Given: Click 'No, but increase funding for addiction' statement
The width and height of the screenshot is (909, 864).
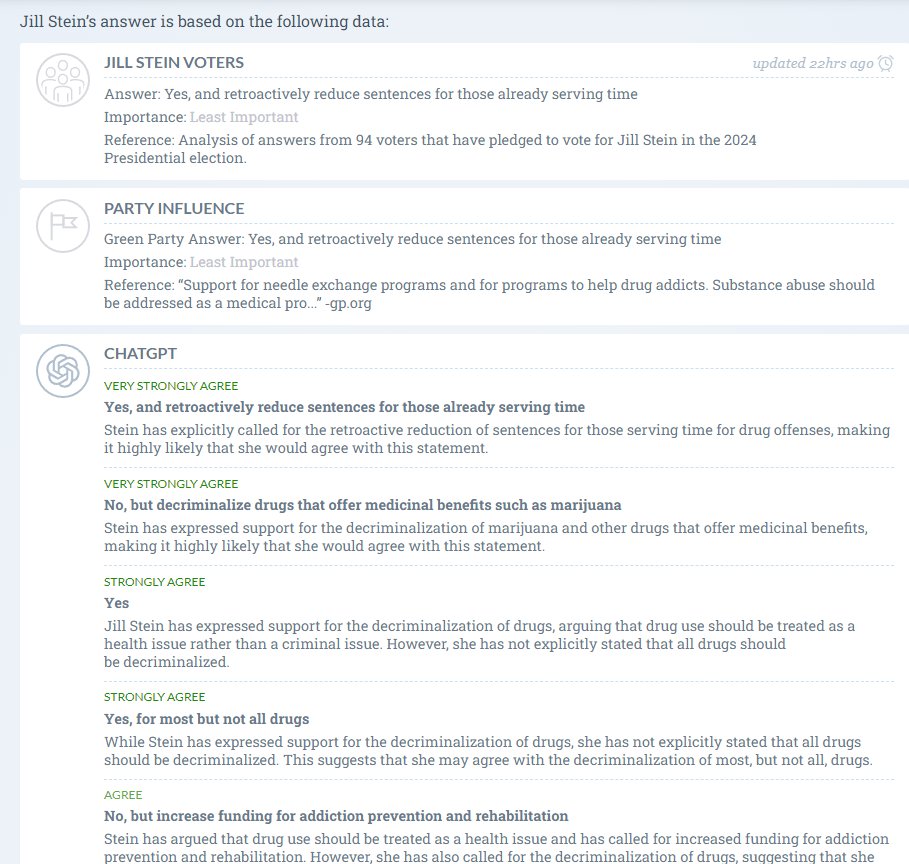Looking at the screenshot, I should pyautogui.click(x=336, y=816).
